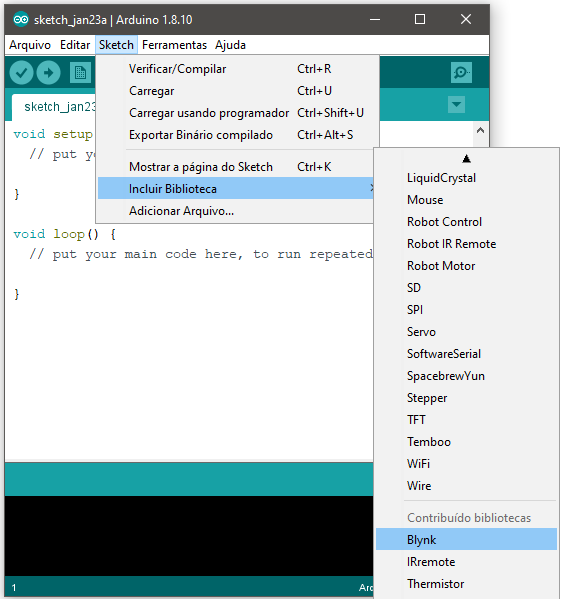
Task: Click the New sketch file icon
Action: 80,73
